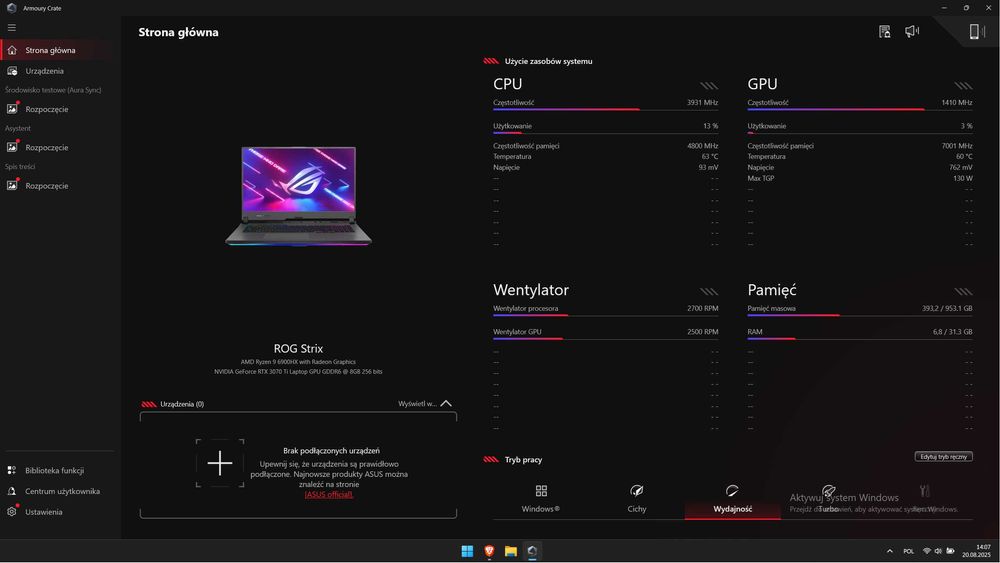Click the hatched icon beside the GPU heading
The height and width of the screenshot is (563, 1000).
[x=963, y=85]
